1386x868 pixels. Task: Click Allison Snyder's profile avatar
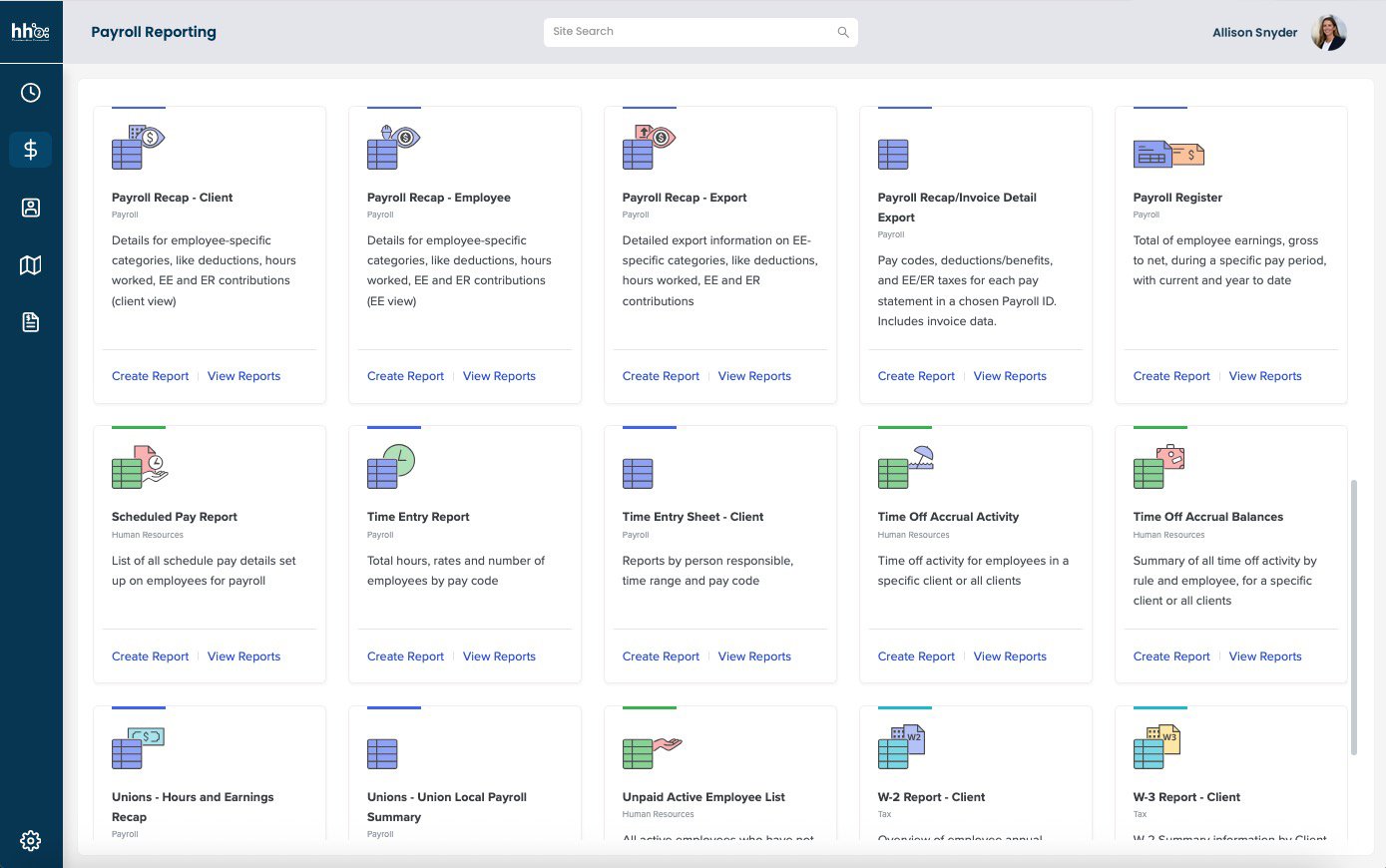click(1328, 32)
